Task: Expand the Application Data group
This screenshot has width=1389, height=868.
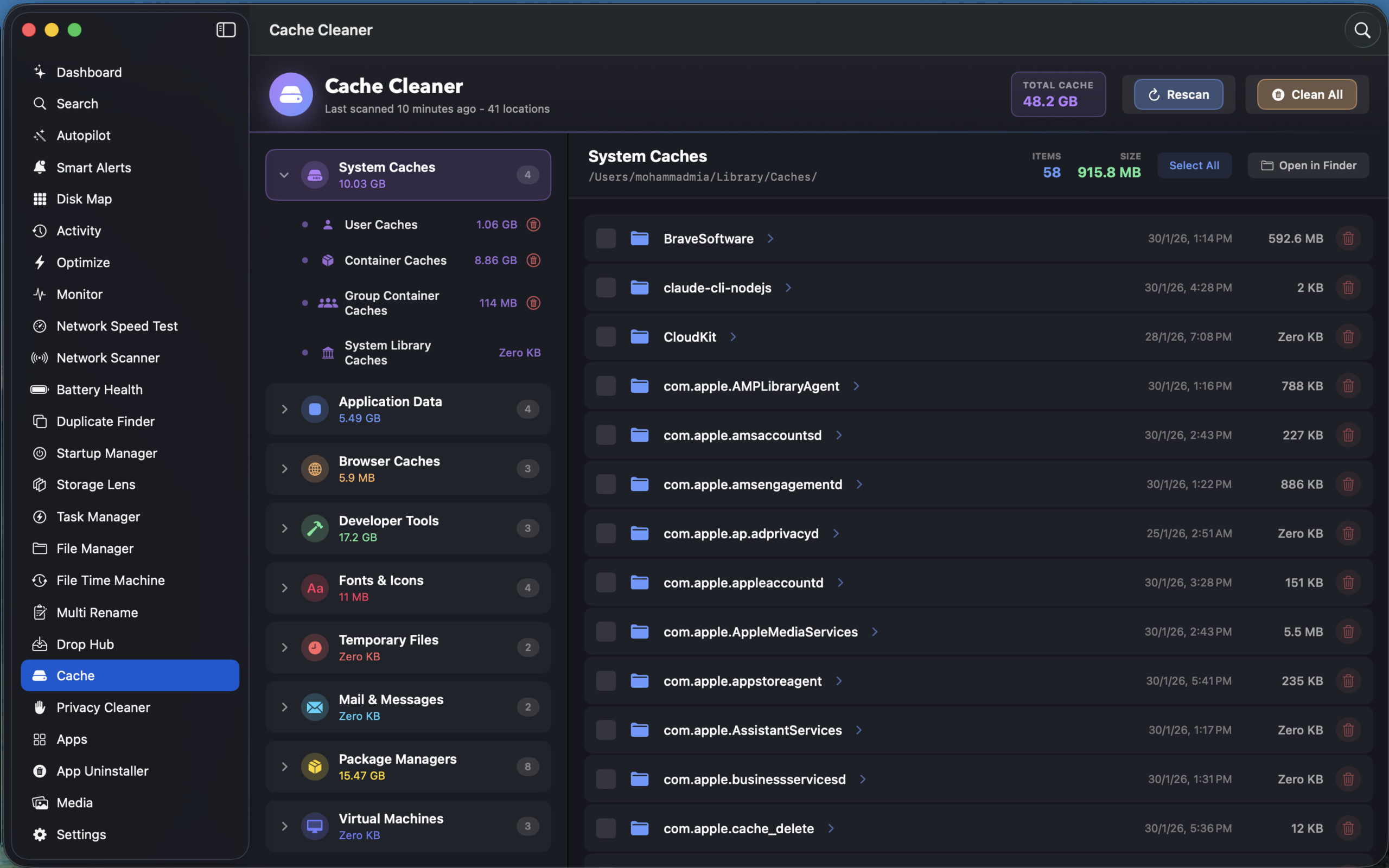Action: tap(284, 409)
